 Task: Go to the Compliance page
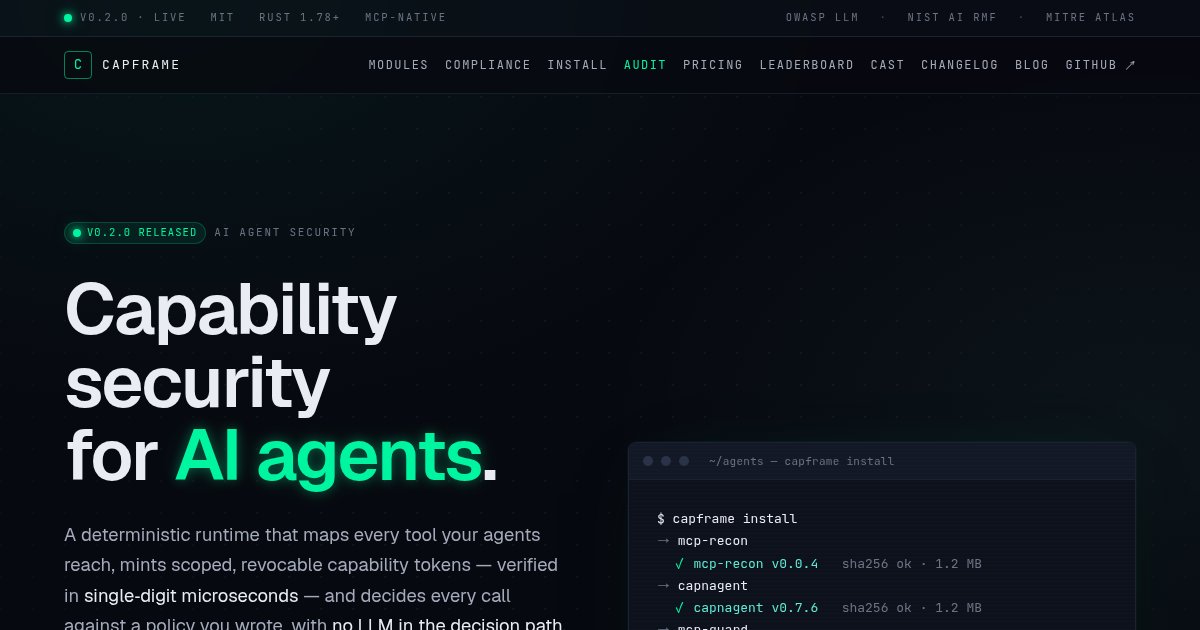pyautogui.click(x=488, y=65)
